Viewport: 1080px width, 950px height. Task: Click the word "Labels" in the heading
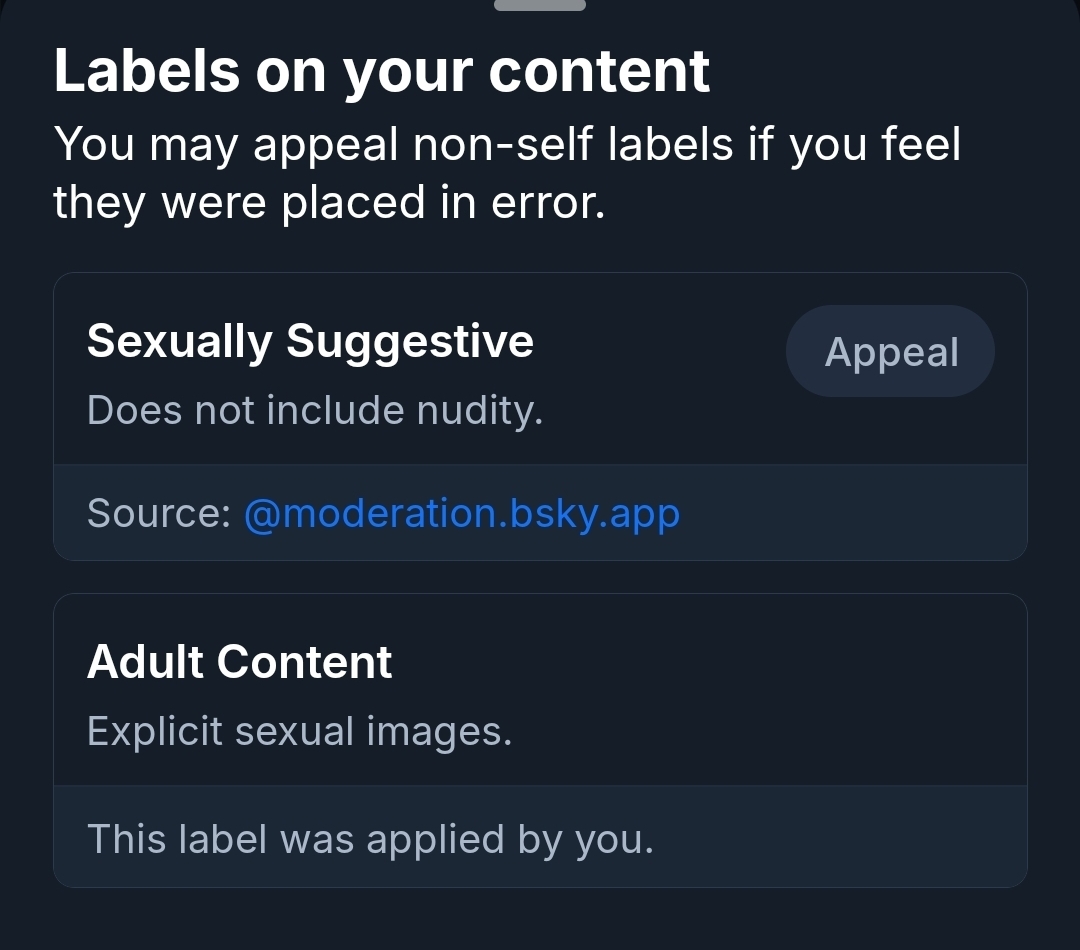[x=147, y=71]
